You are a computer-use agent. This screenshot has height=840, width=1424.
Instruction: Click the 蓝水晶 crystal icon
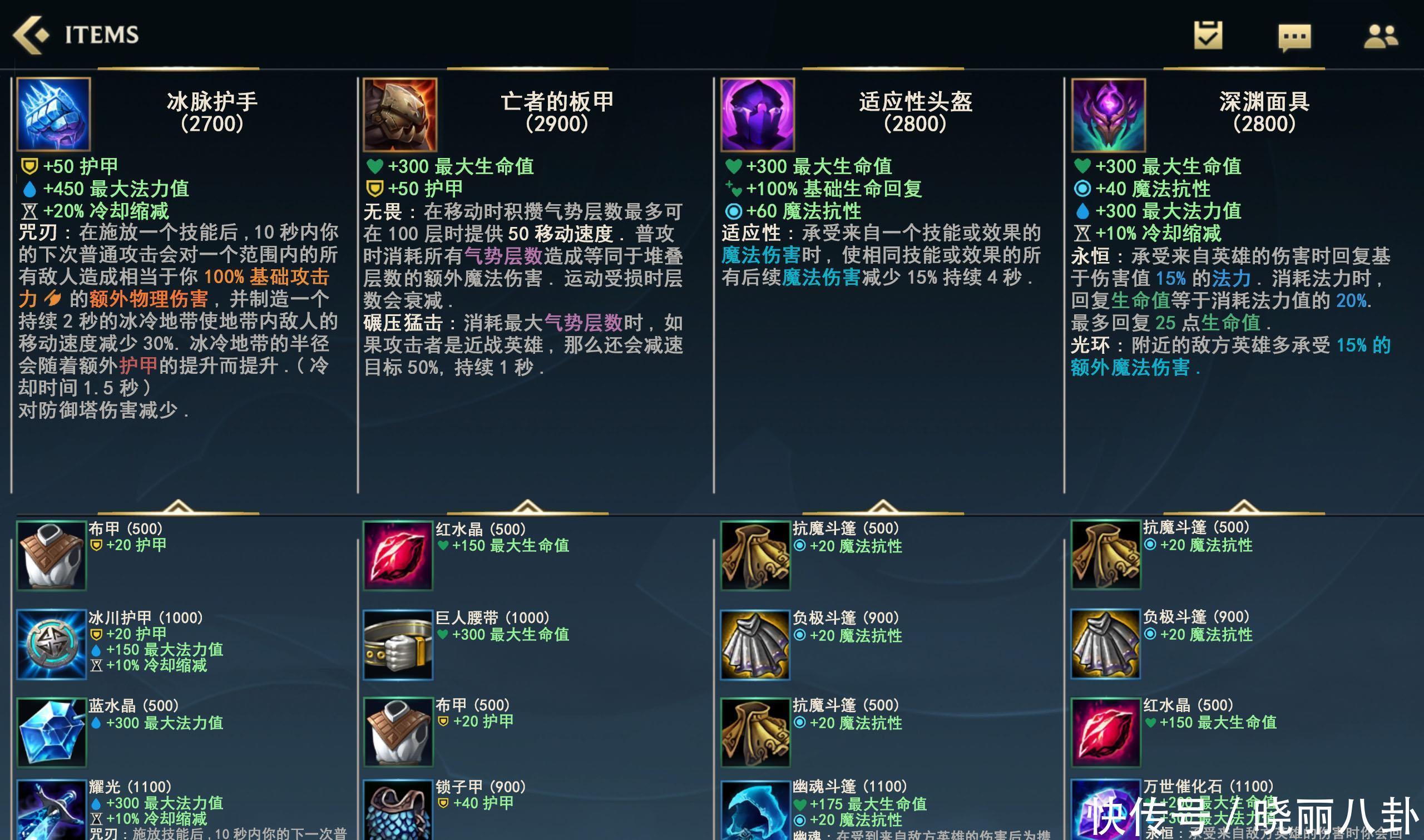click(52, 733)
